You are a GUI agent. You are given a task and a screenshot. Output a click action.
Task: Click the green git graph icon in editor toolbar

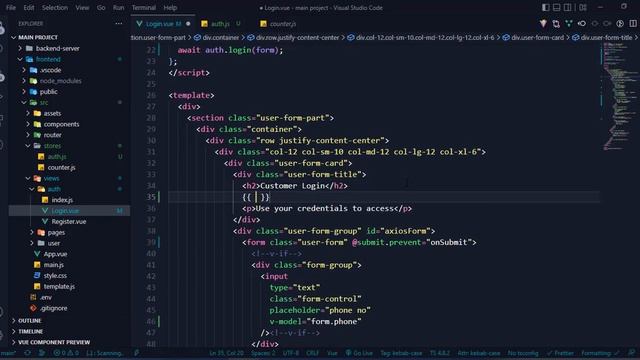tap(569, 24)
